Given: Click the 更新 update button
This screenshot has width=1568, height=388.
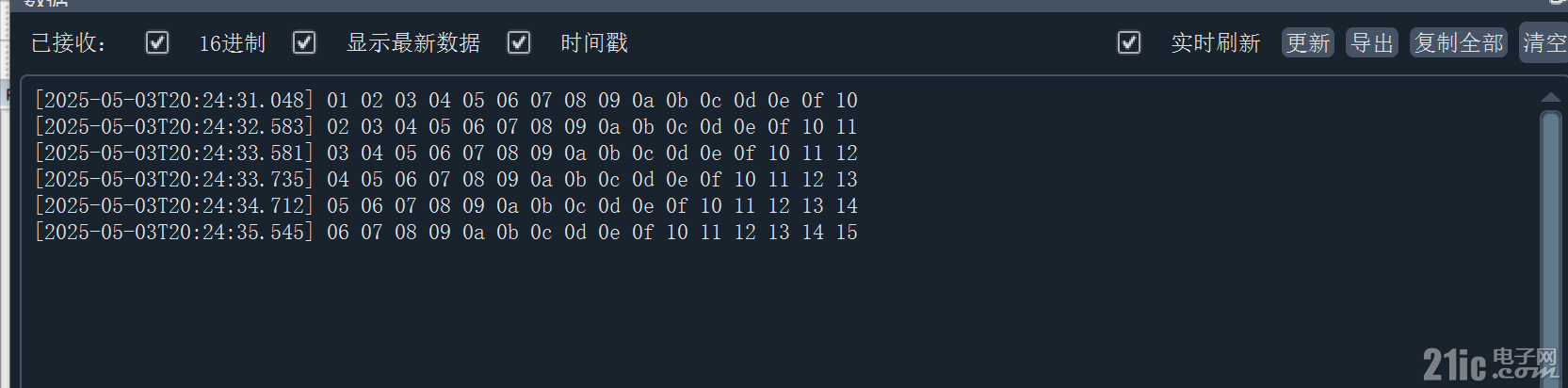Looking at the screenshot, I should click(1308, 43).
